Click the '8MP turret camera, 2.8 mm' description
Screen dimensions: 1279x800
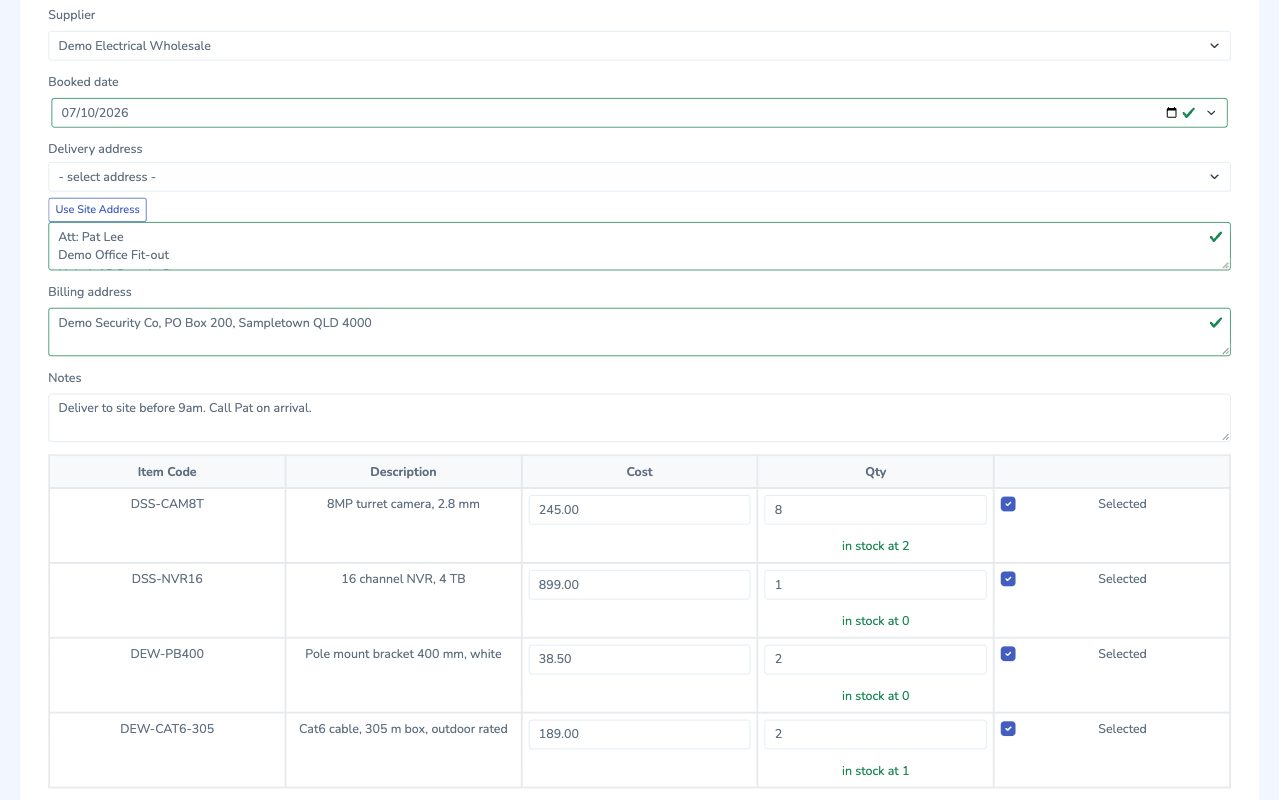pos(403,504)
